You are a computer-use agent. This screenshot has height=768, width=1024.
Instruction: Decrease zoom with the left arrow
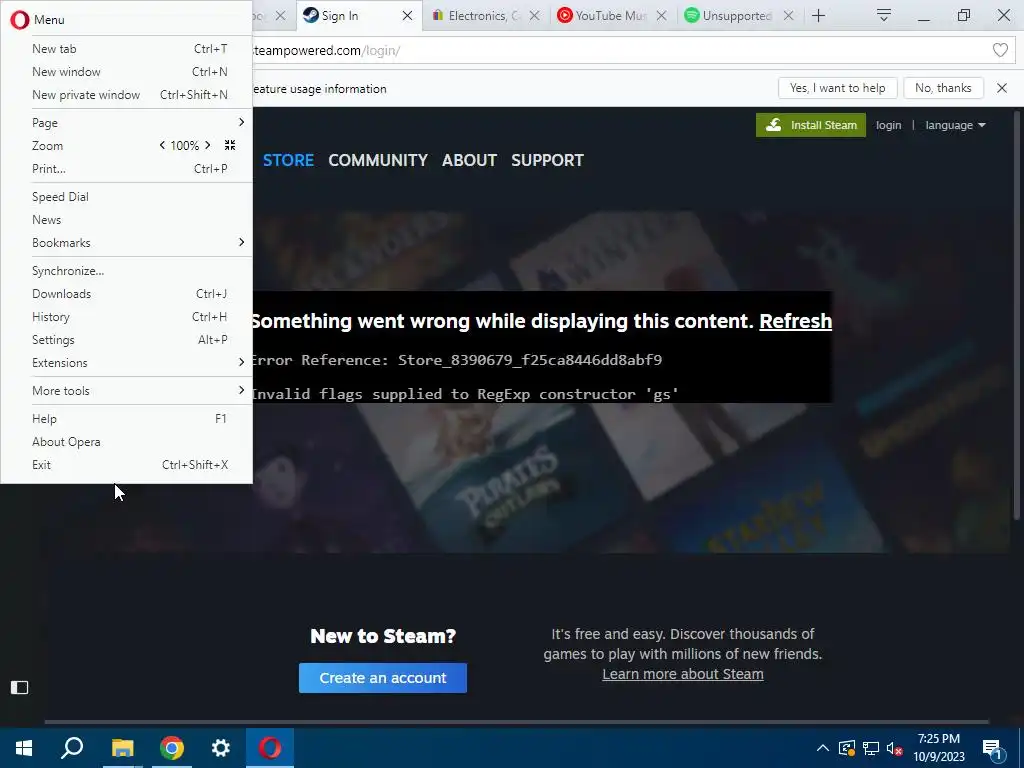pos(162,145)
